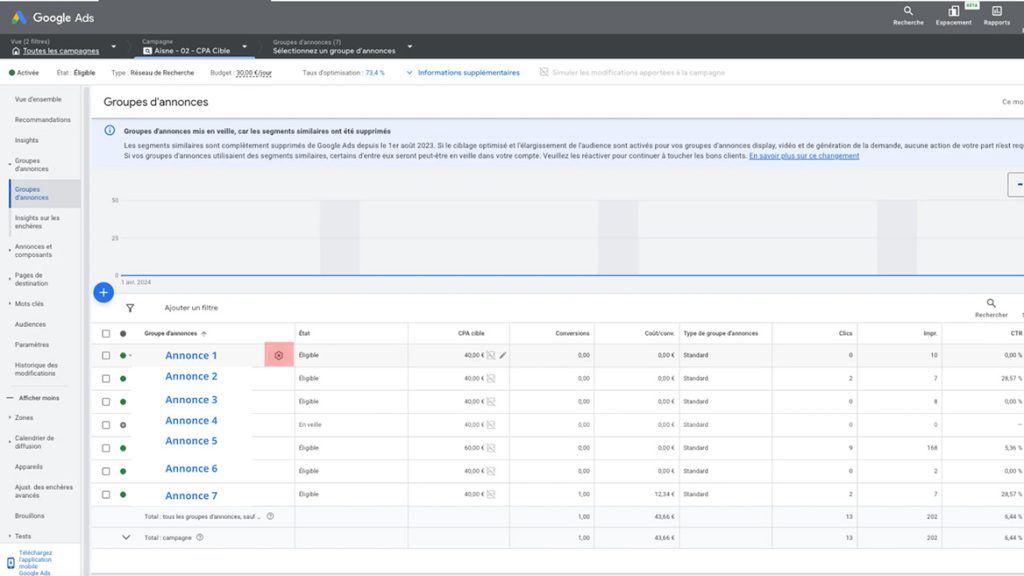Click the filter funnel icon
Screen dimensions: 1024x576
click(x=130, y=308)
